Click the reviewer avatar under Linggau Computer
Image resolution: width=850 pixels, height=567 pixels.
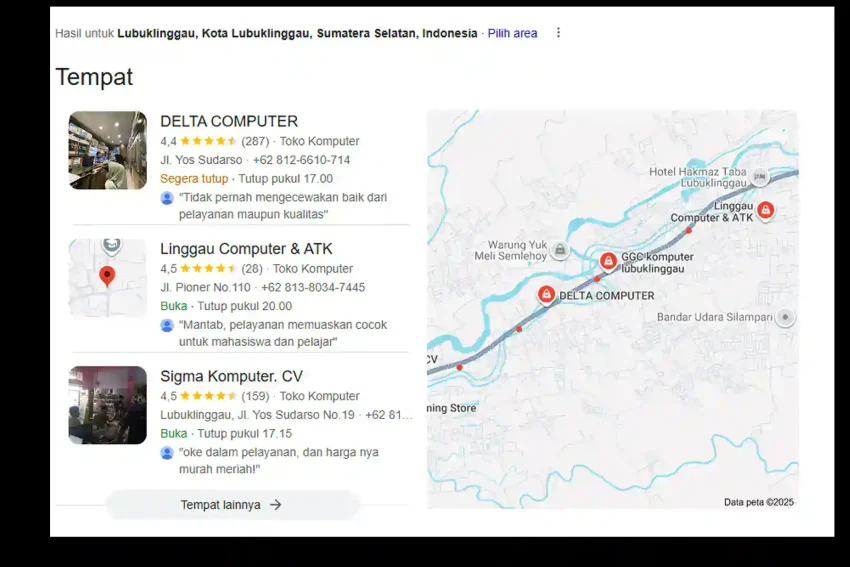tap(167, 325)
